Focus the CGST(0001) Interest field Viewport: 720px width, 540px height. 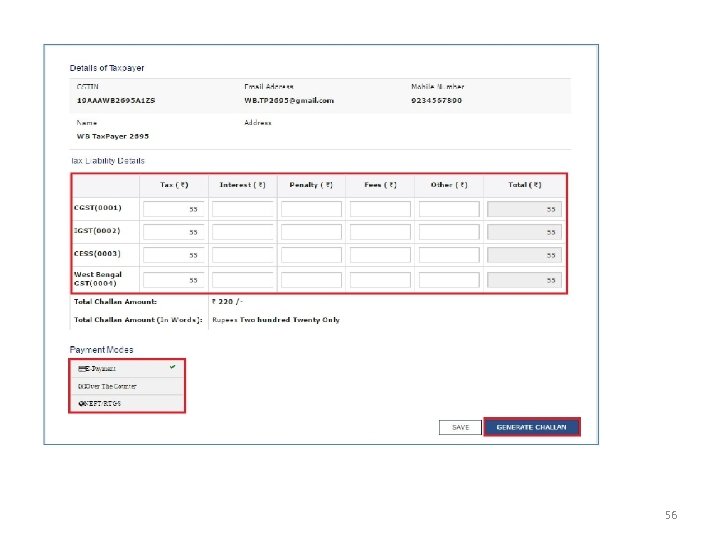pyautogui.click(x=242, y=209)
